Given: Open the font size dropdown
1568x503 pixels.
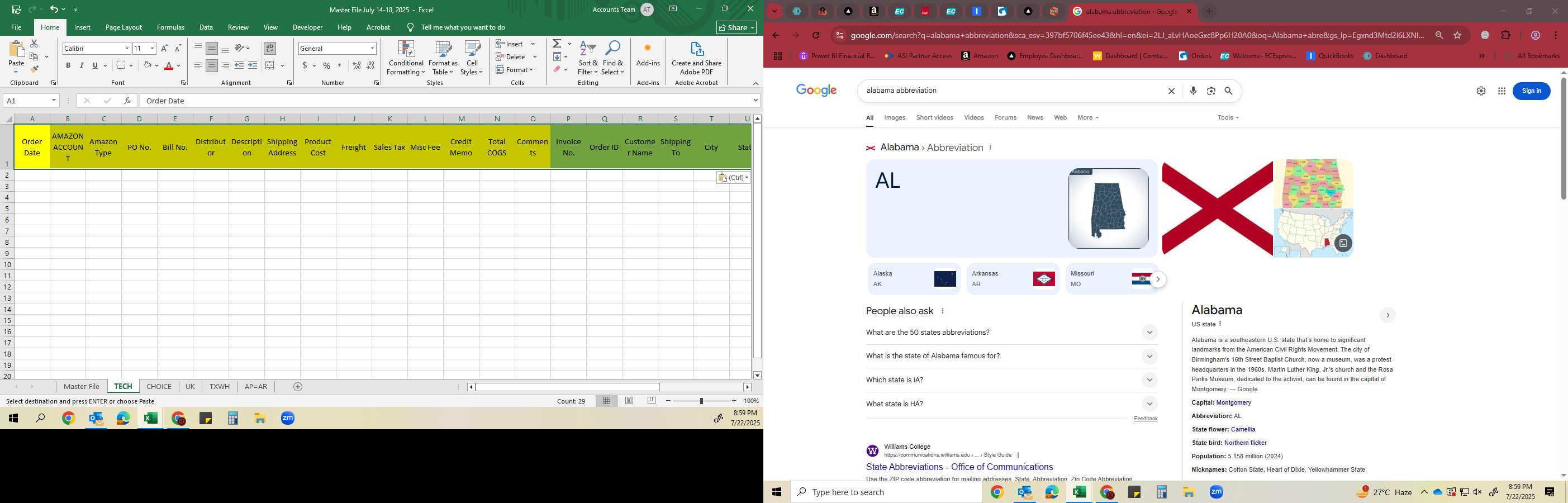Looking at the screenshot, I should [152, 48].
